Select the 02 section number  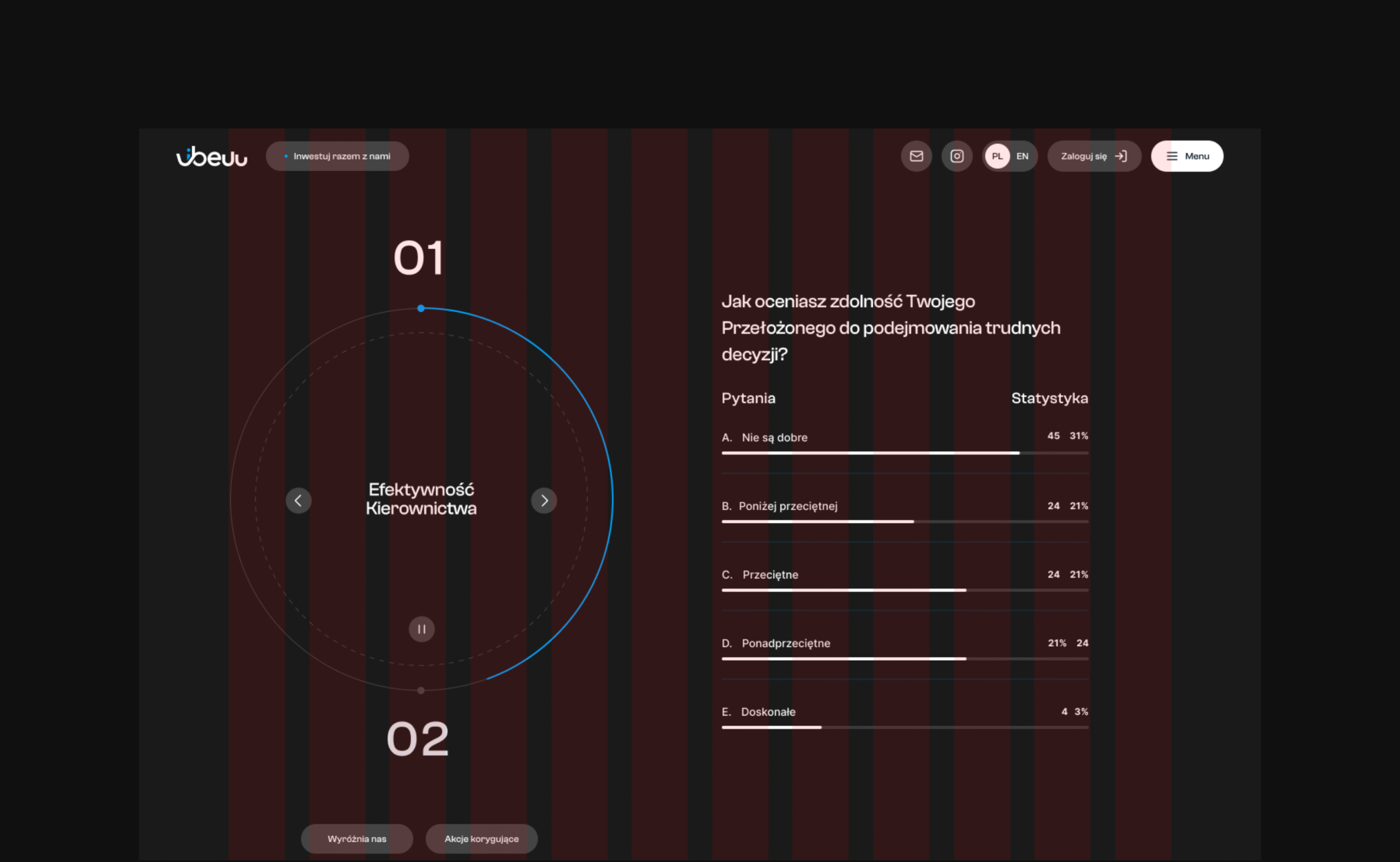(x=418, y=739)
